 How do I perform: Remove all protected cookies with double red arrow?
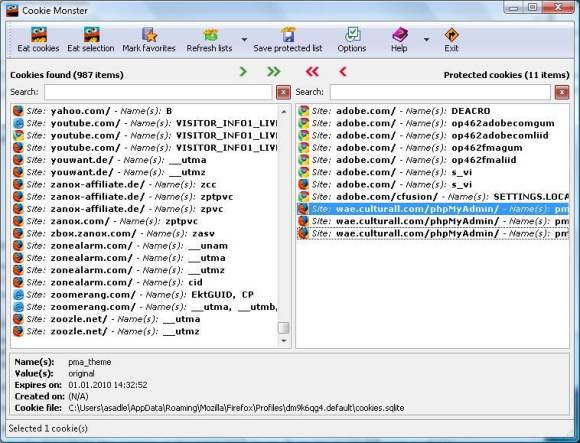[313, 71]
